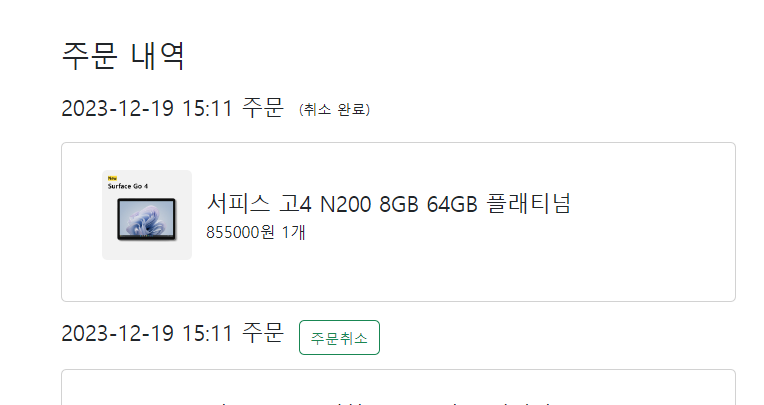
Task: Click the 8GB memory text in the product name
Action: [399, 204]
